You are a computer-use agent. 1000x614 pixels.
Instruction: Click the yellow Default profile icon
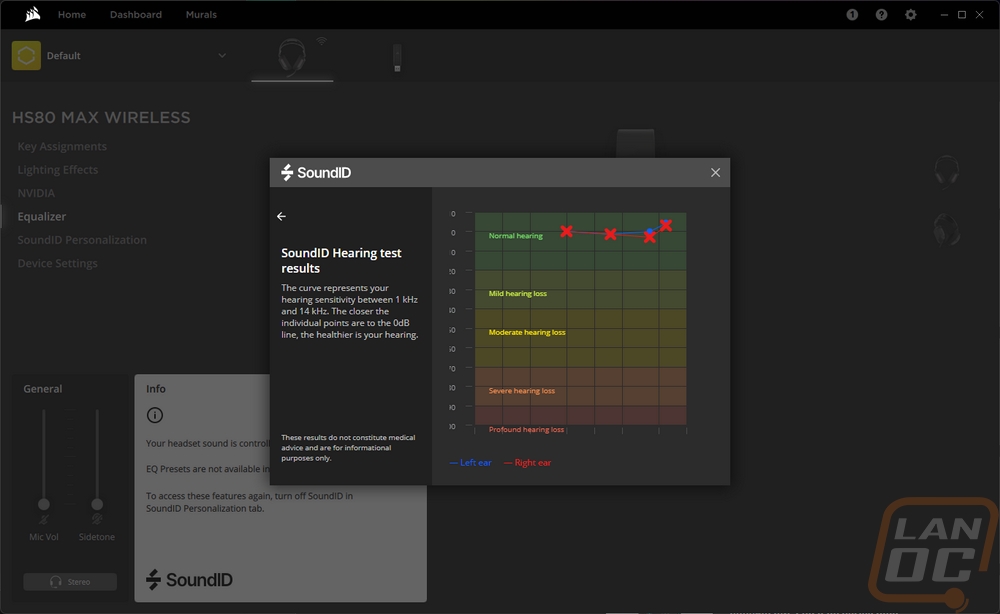pos(26,55)
